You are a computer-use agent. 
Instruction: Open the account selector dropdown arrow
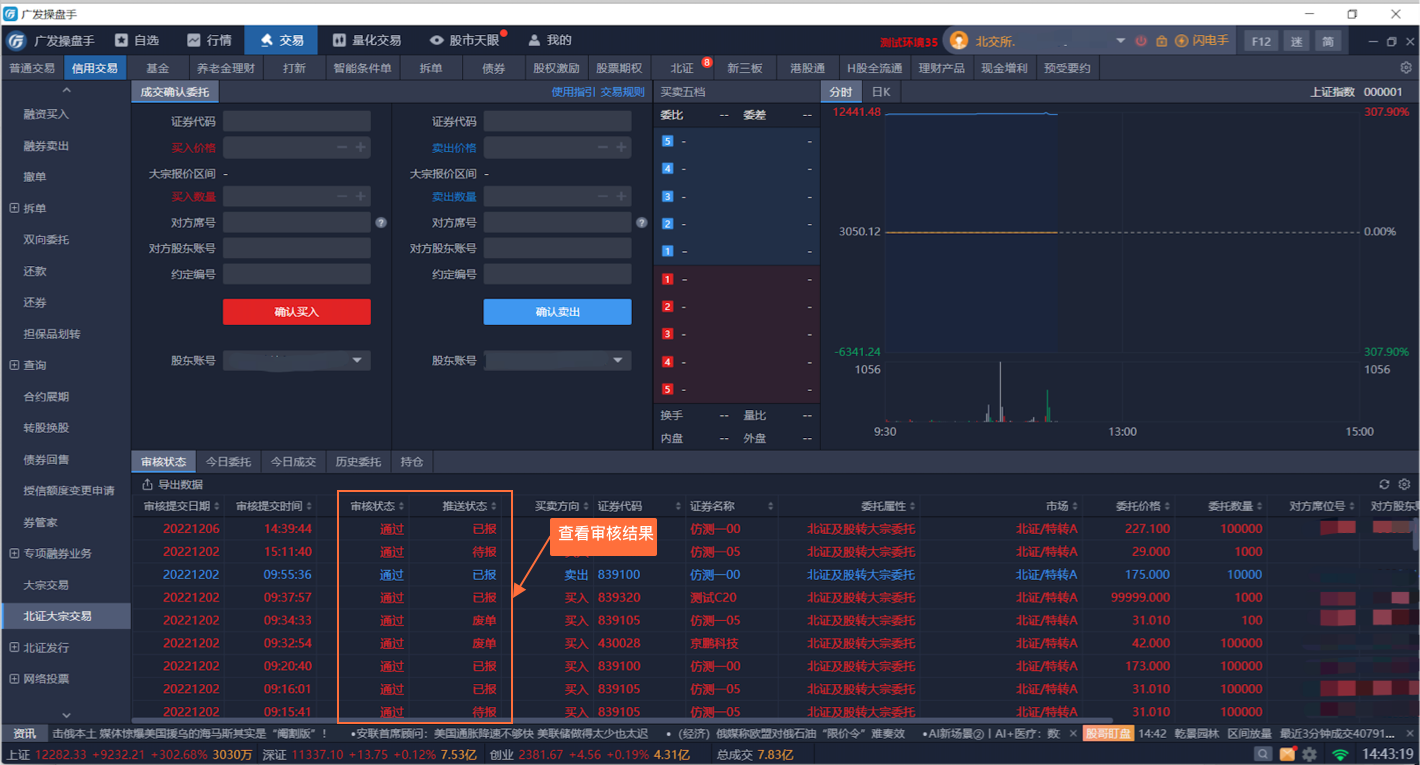tap(1121, 41)
